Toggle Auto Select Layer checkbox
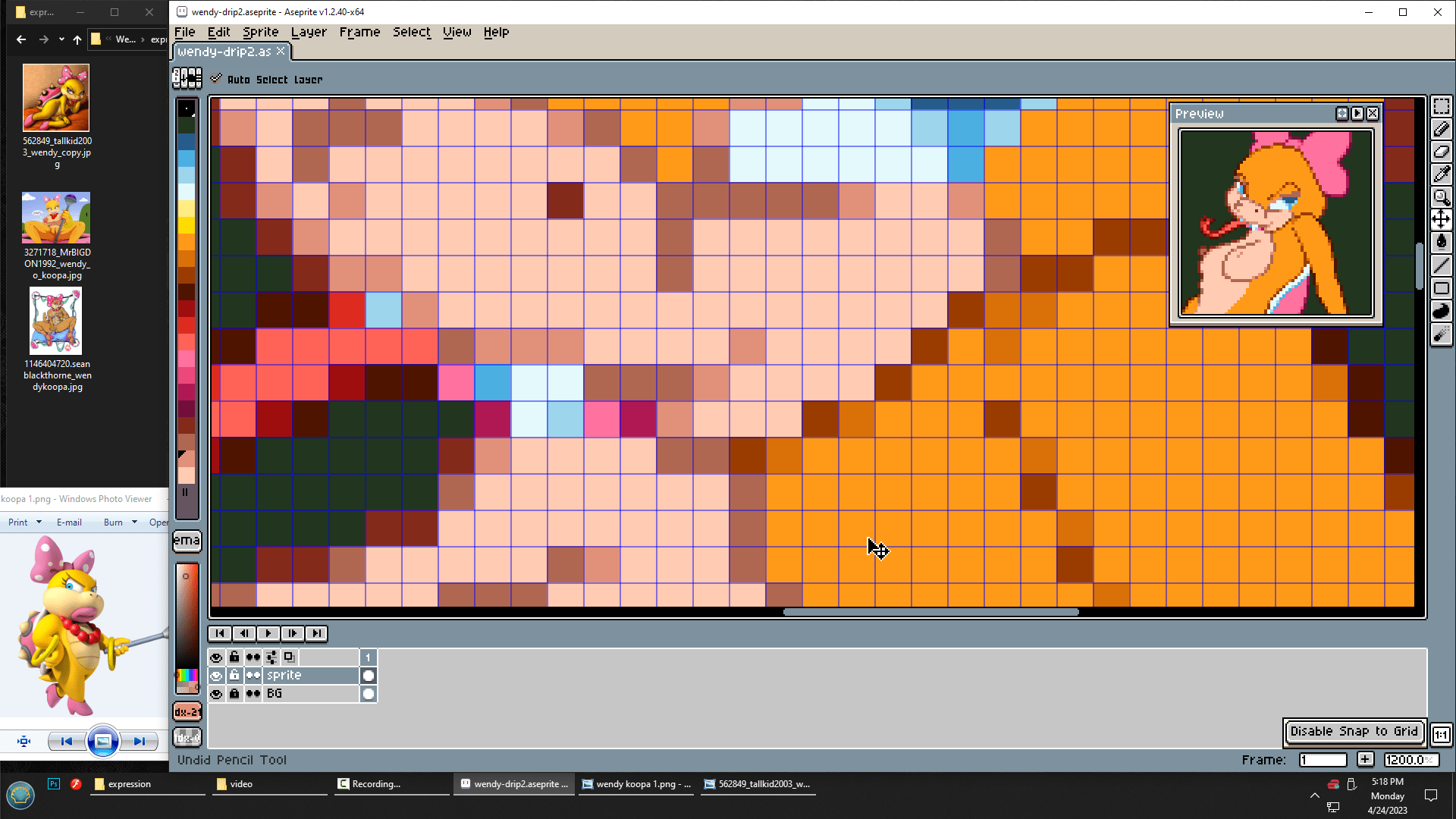The image size is (1456, 819). [216, 79]
